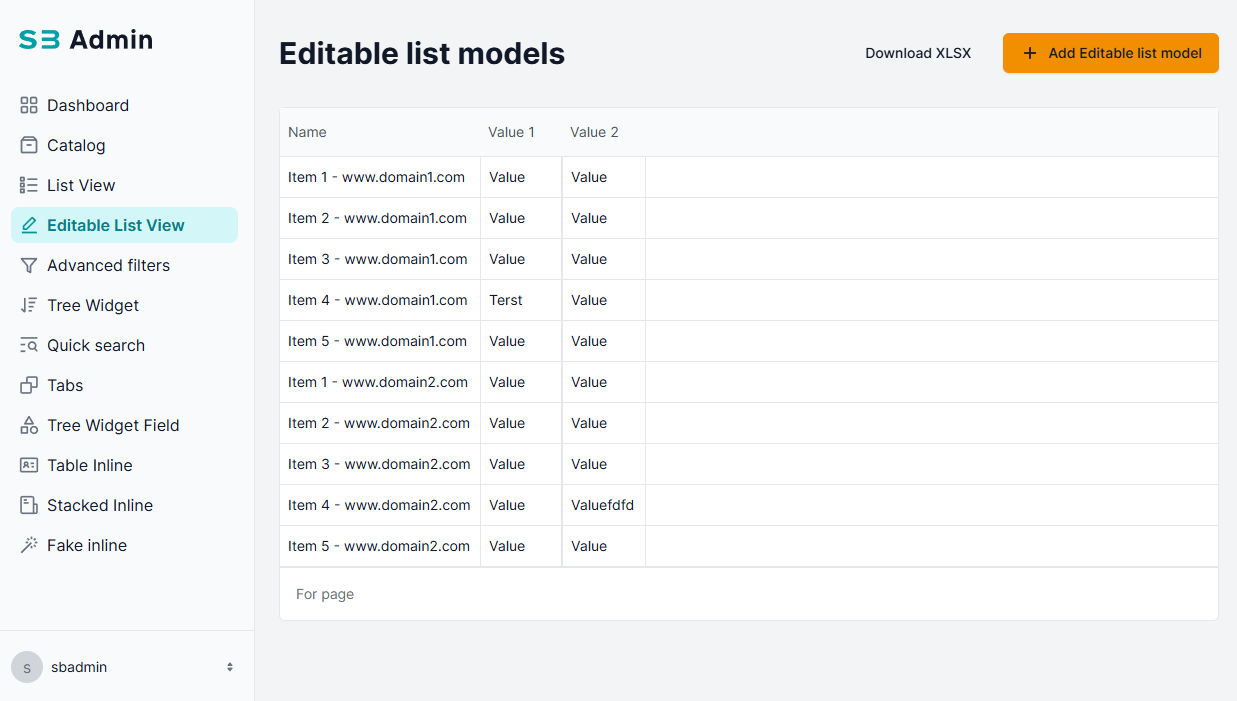This screenshot has height=701, width=1237.
Task: Click the List View list icon
Action: pyautogui.click(x=29, y=185)
